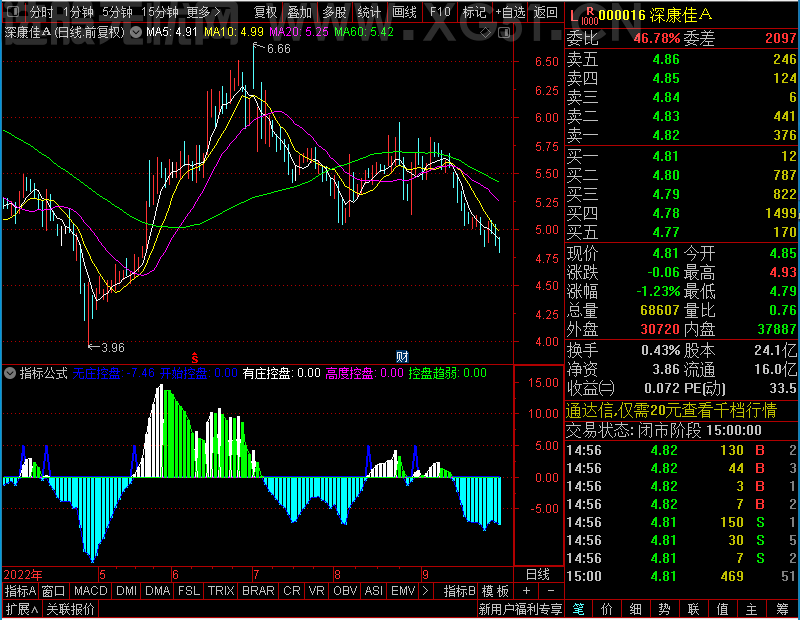Click the MA20: 5.25 legend label

[x=299, y=32]
